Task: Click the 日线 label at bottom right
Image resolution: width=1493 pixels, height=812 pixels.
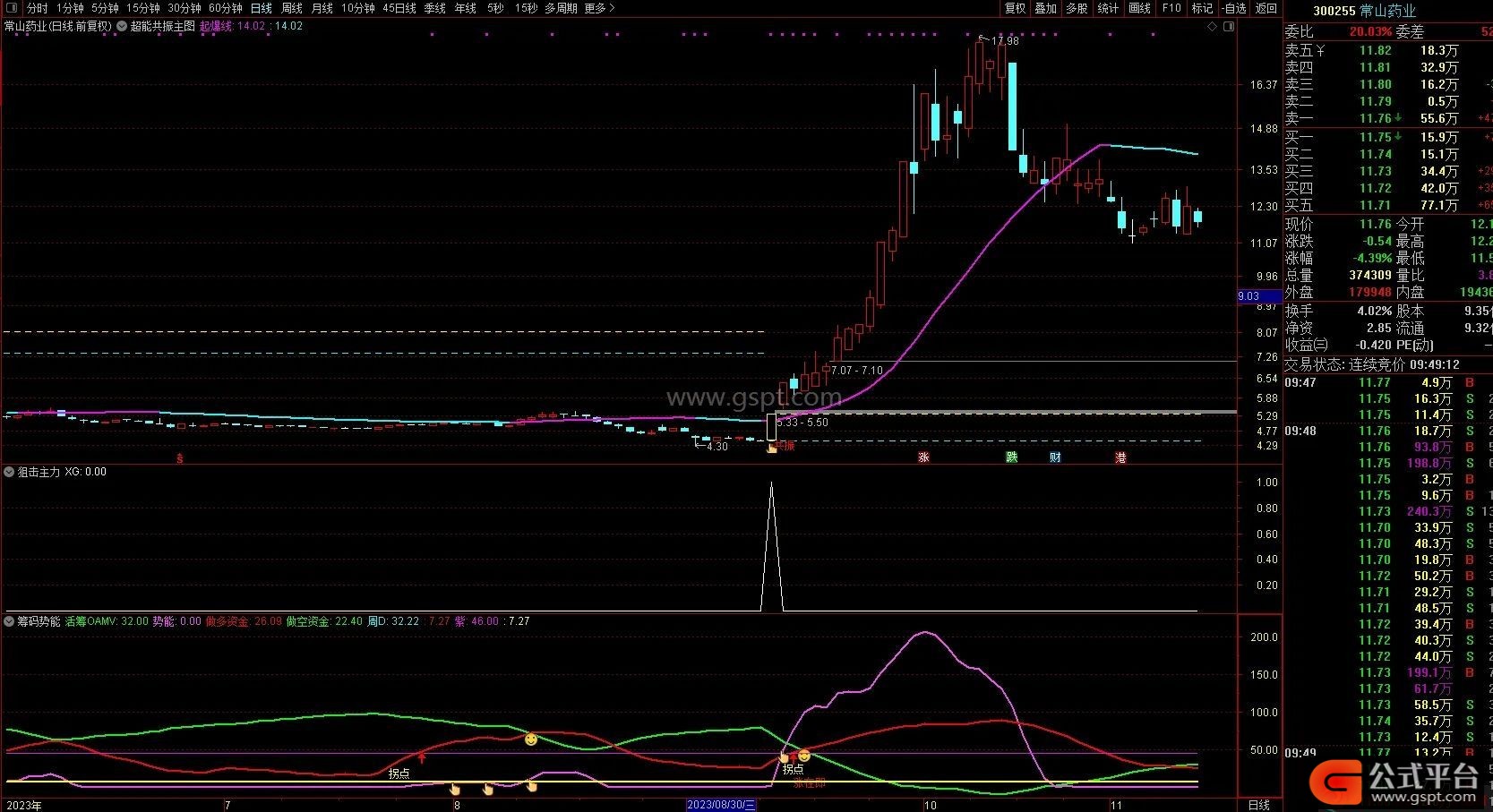Action: pyautogui.click(x=1259, y=805)
